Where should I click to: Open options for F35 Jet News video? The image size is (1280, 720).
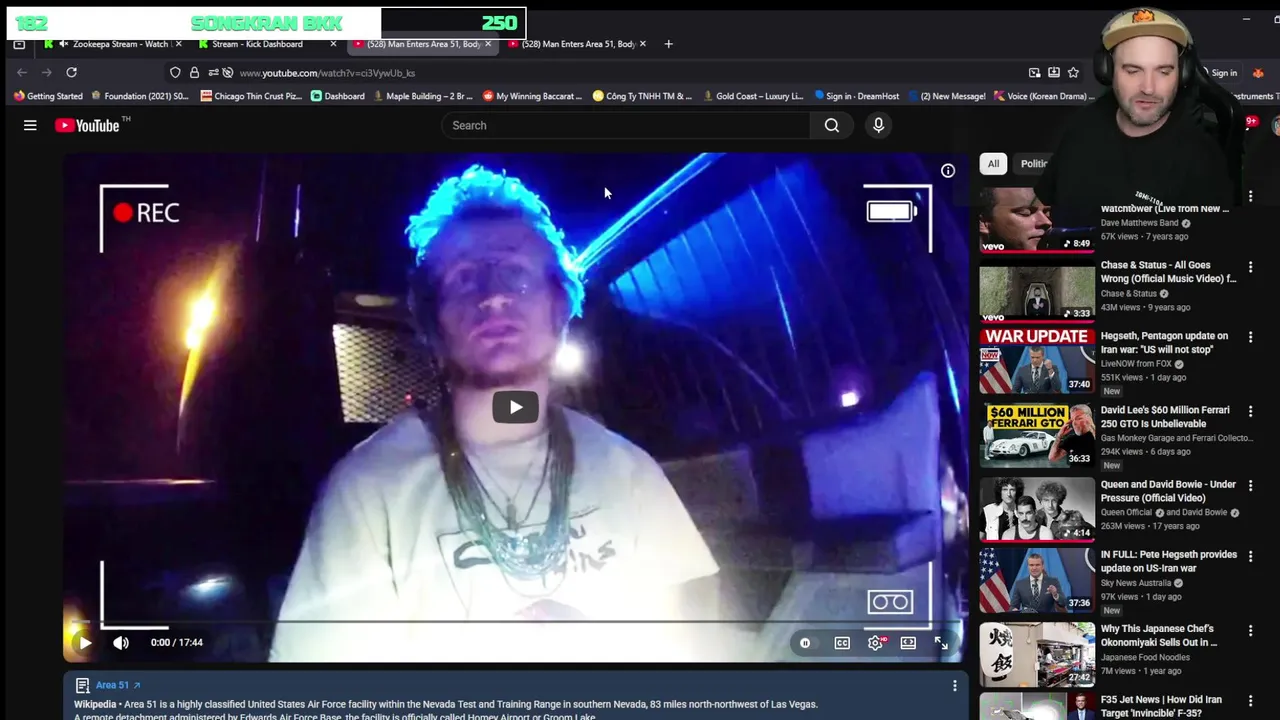pyautogui.click(x=1250, y=701)
